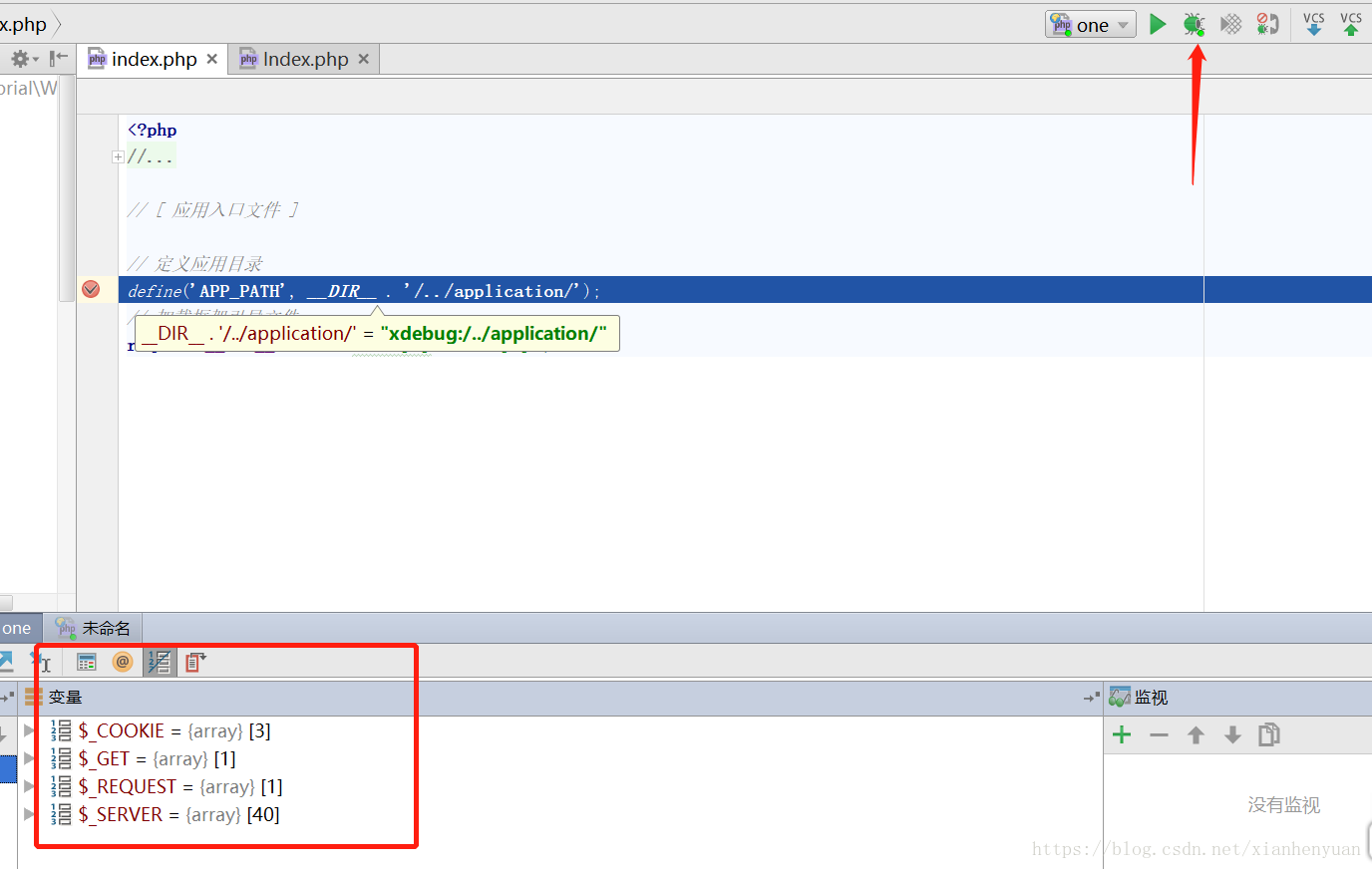Toggle listening for PHP debug connections
This screenshot has width=1372, height=869.
1267,24
